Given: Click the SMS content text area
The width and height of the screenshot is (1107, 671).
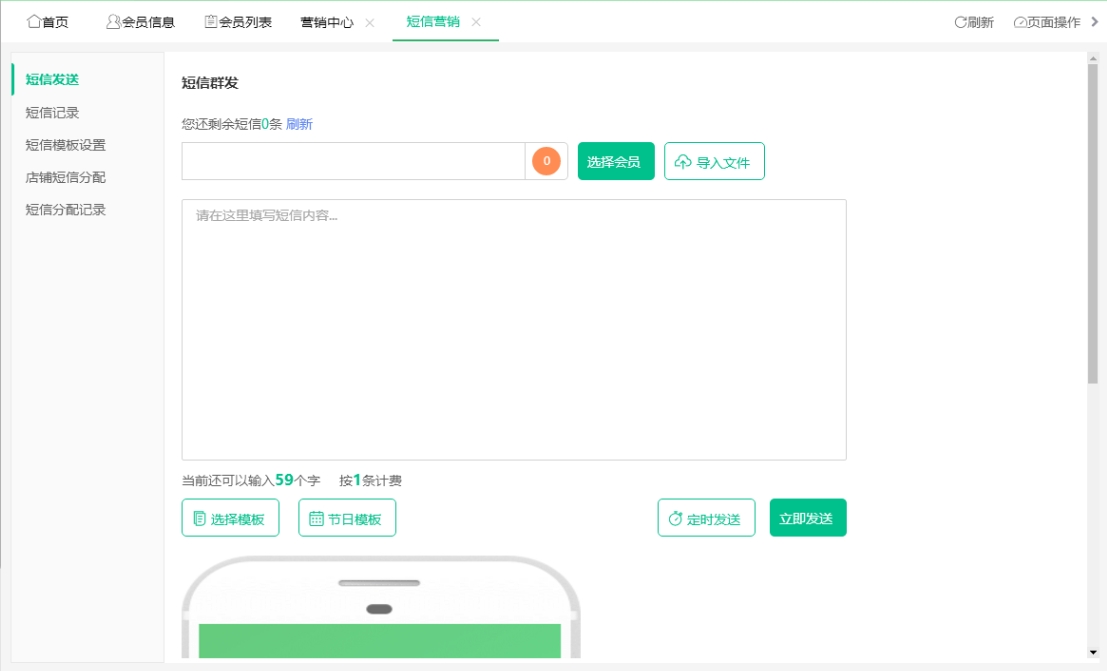Looking at the screenshot, I should 514,330.
